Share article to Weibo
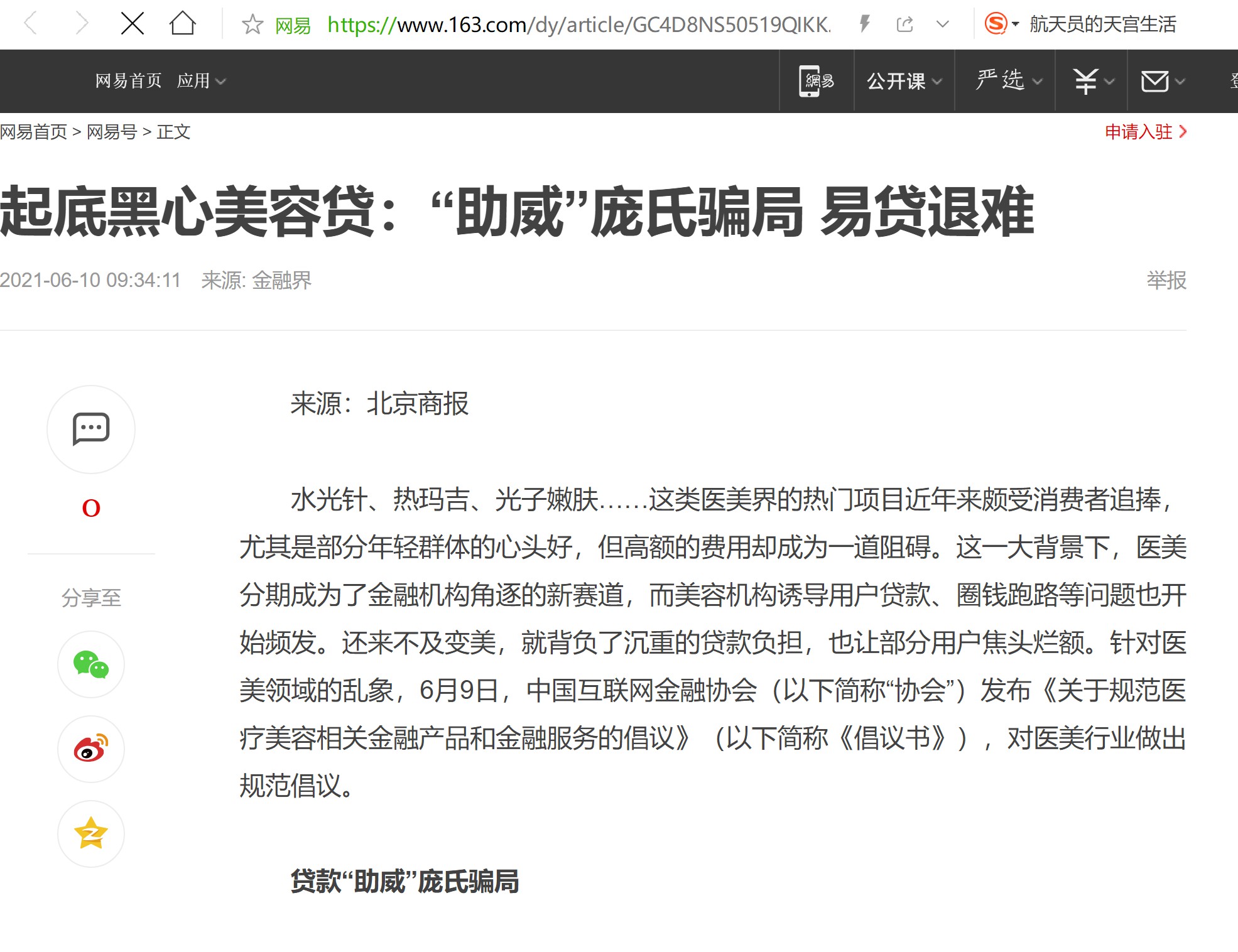Screen dimensions: 1238x952 point(91,749)
